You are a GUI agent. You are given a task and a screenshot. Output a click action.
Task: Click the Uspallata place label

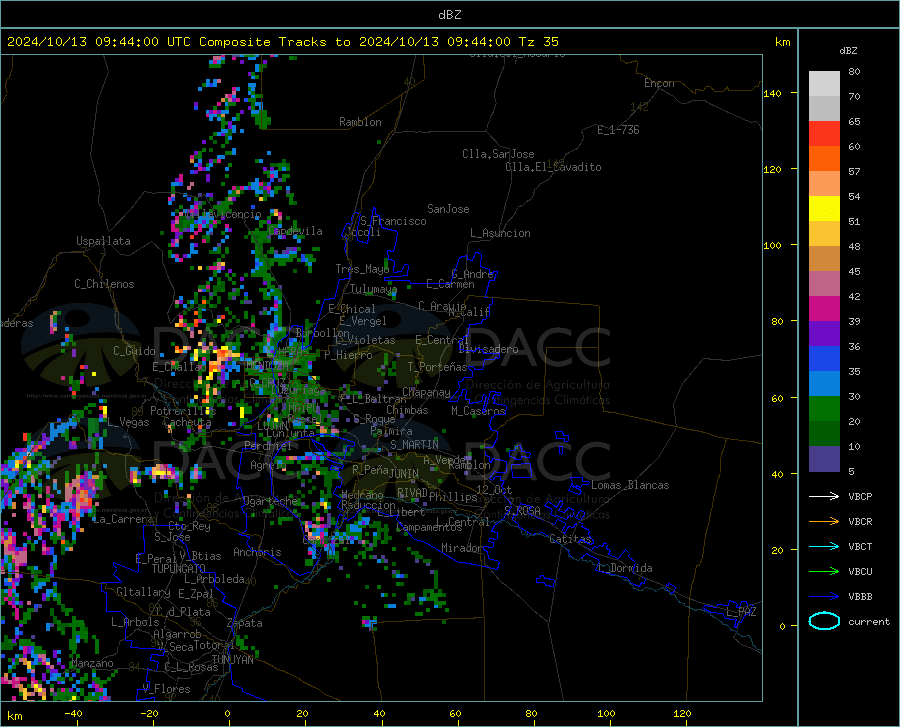pyautogui.click(x=103, y=242)
